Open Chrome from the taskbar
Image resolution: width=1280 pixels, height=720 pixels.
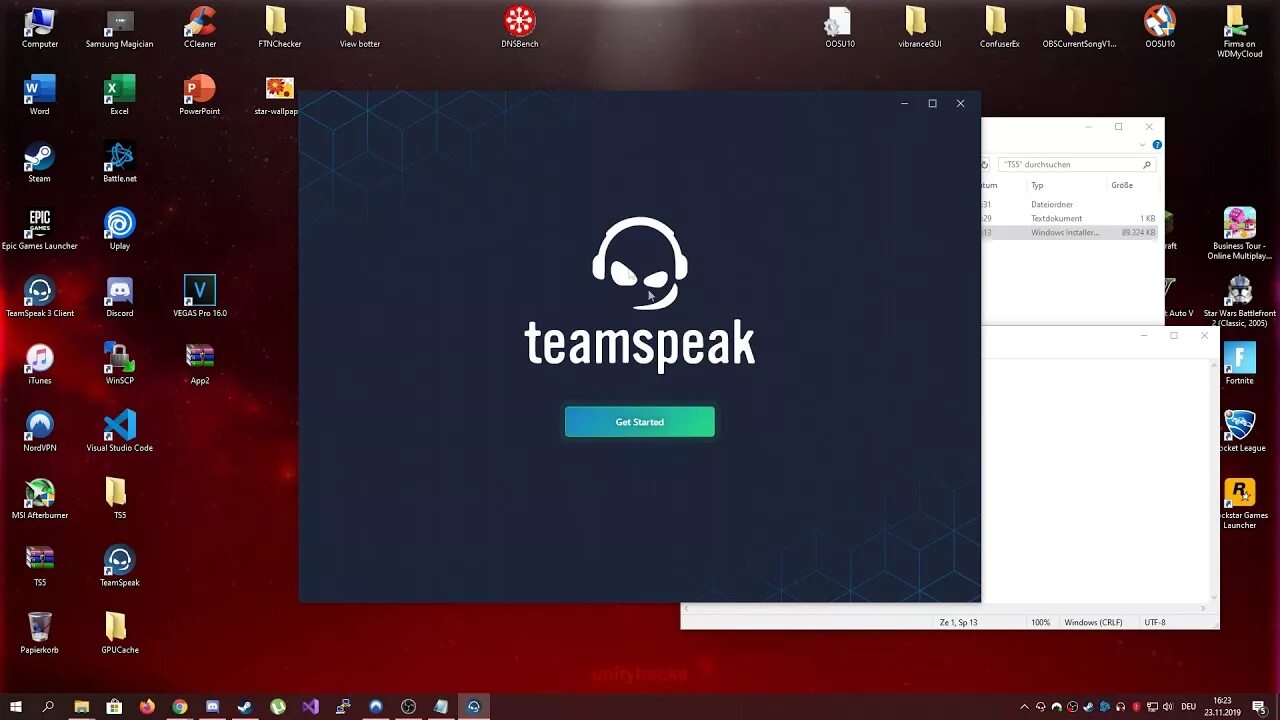point(180,707)
